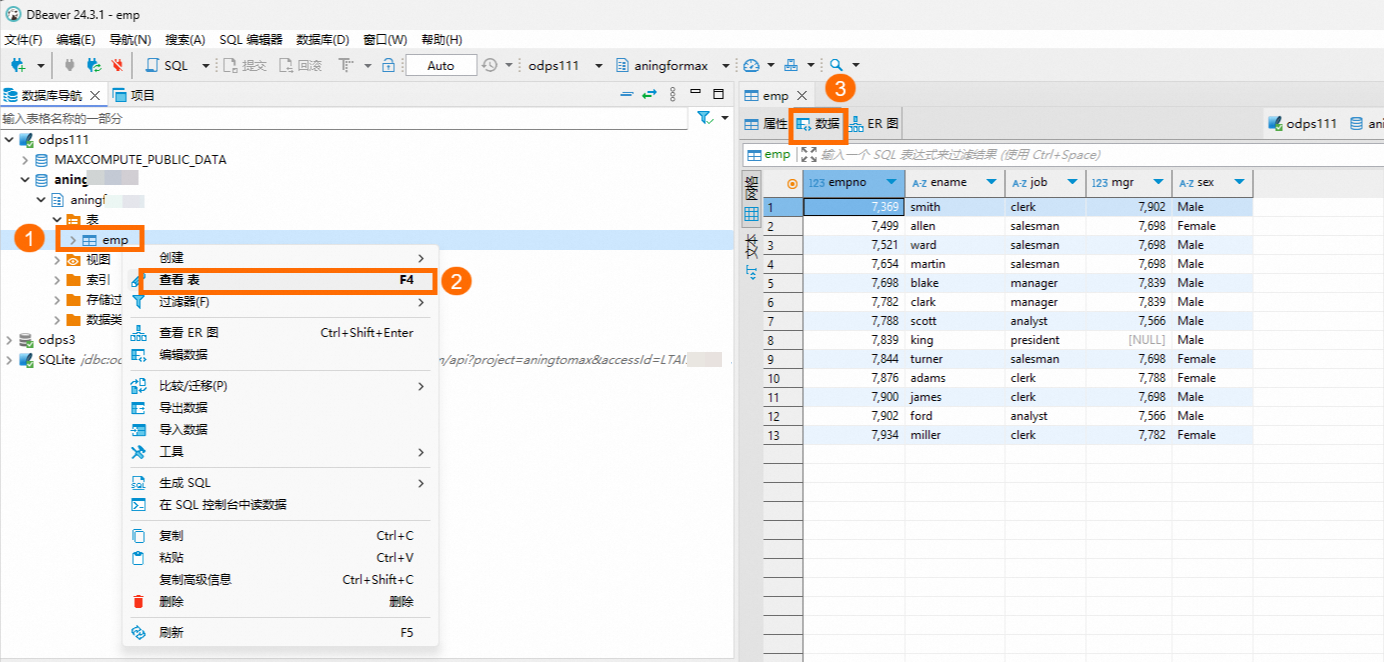Click the magnifier search icon in toolbar
The width and height of the screenshot is (1384, 662).
837,65
